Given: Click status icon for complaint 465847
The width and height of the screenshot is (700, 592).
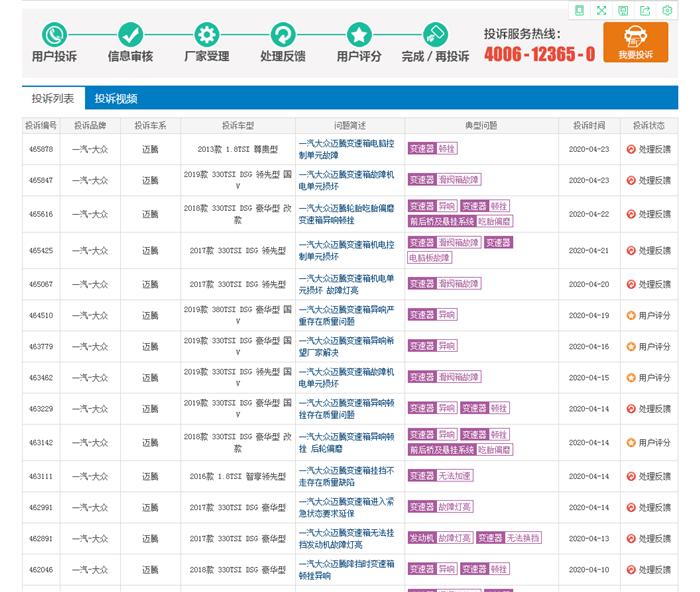Looking at the screenshot, I should click(631, 180).
